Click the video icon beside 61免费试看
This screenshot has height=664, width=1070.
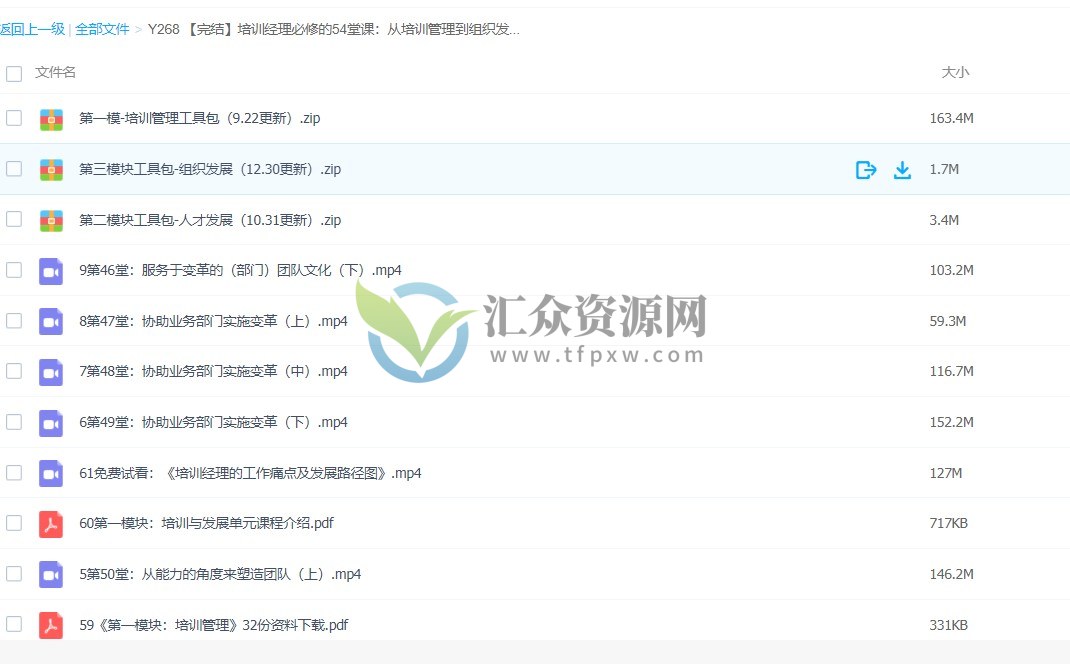51,472
